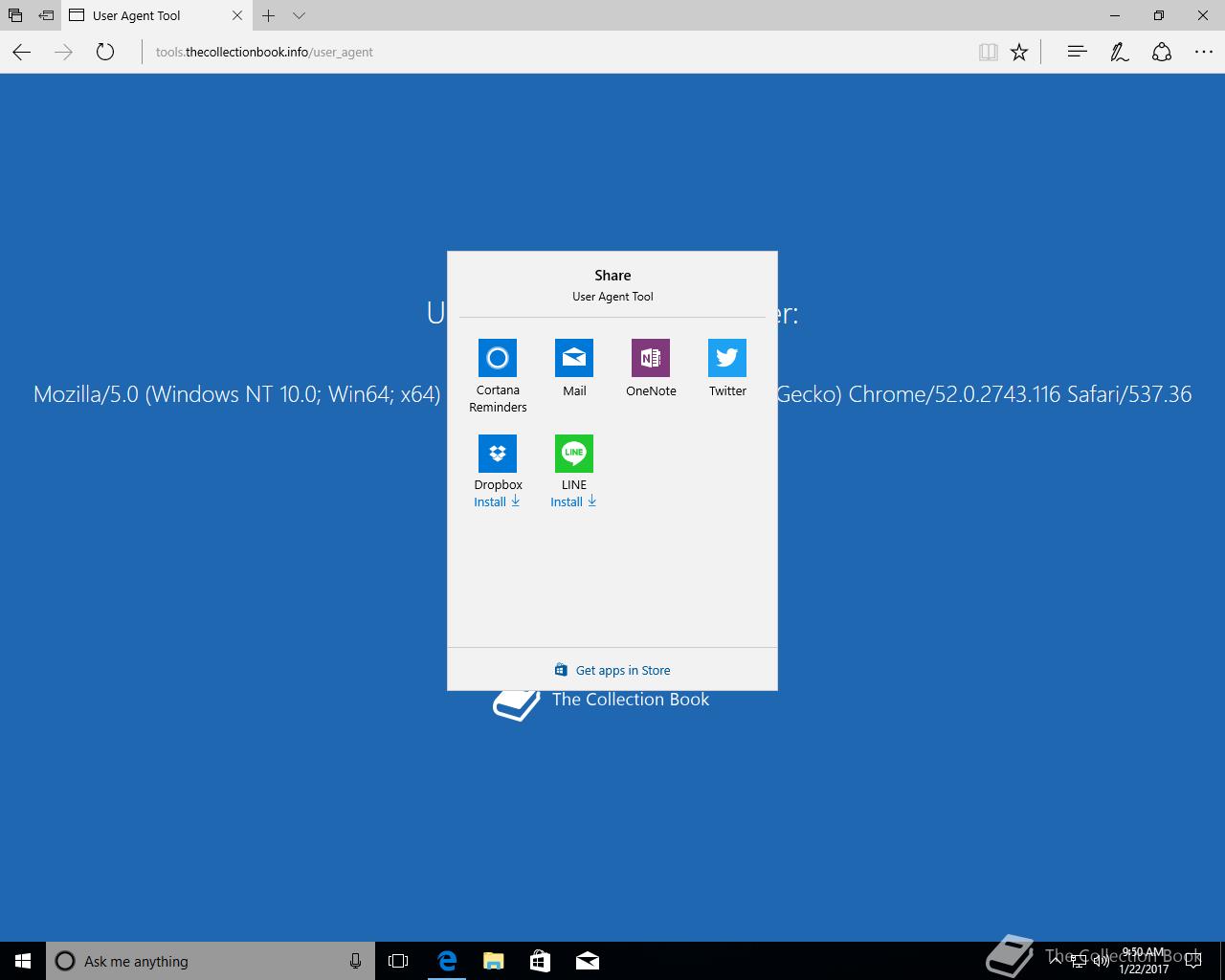Make a Web Note
Image resolution: width=1225 pixels, height=980 pixels.
[1120, 52]
